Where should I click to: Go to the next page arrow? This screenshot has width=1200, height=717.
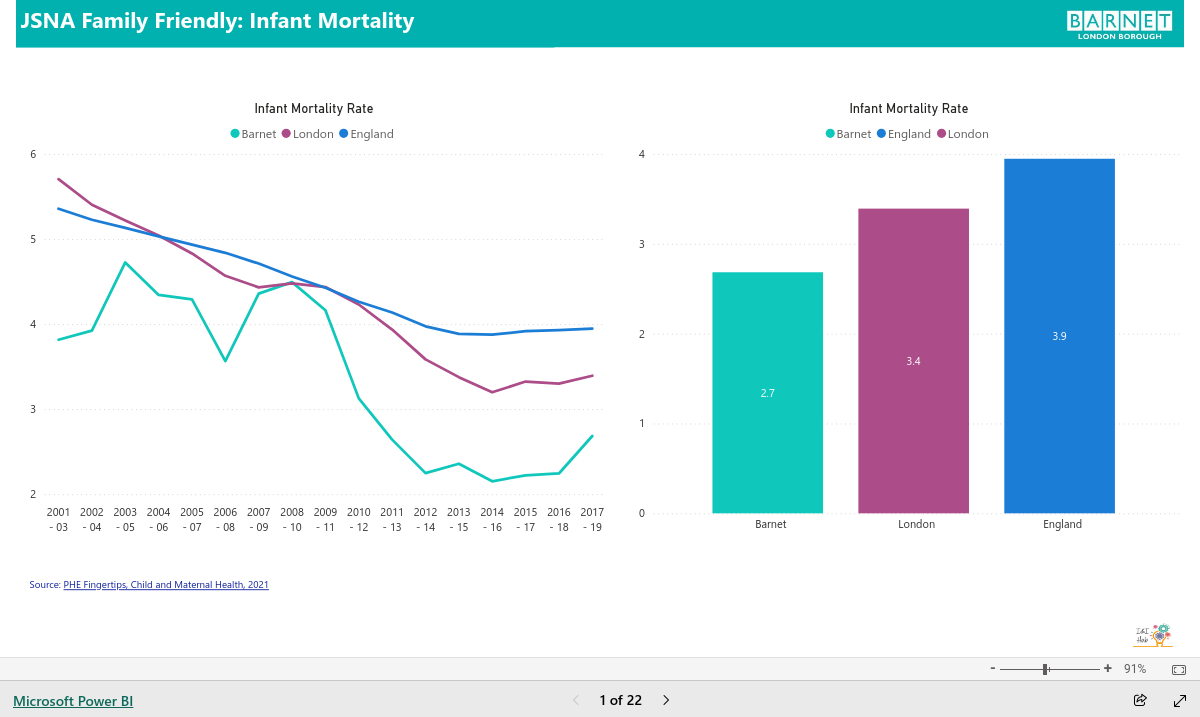coord(667,700)
